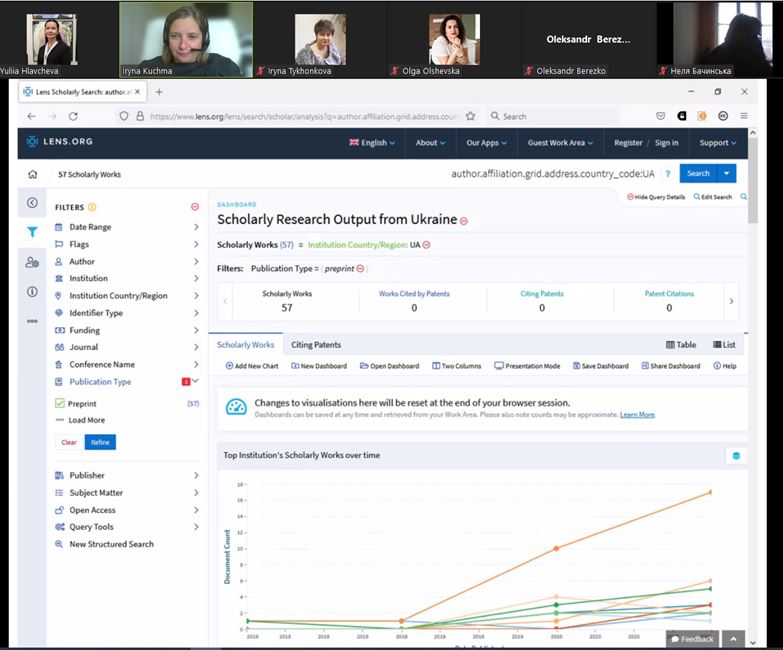783x650 pixels.
Task: Click Two Columns layout option
Action: click(x=456, y=366)
